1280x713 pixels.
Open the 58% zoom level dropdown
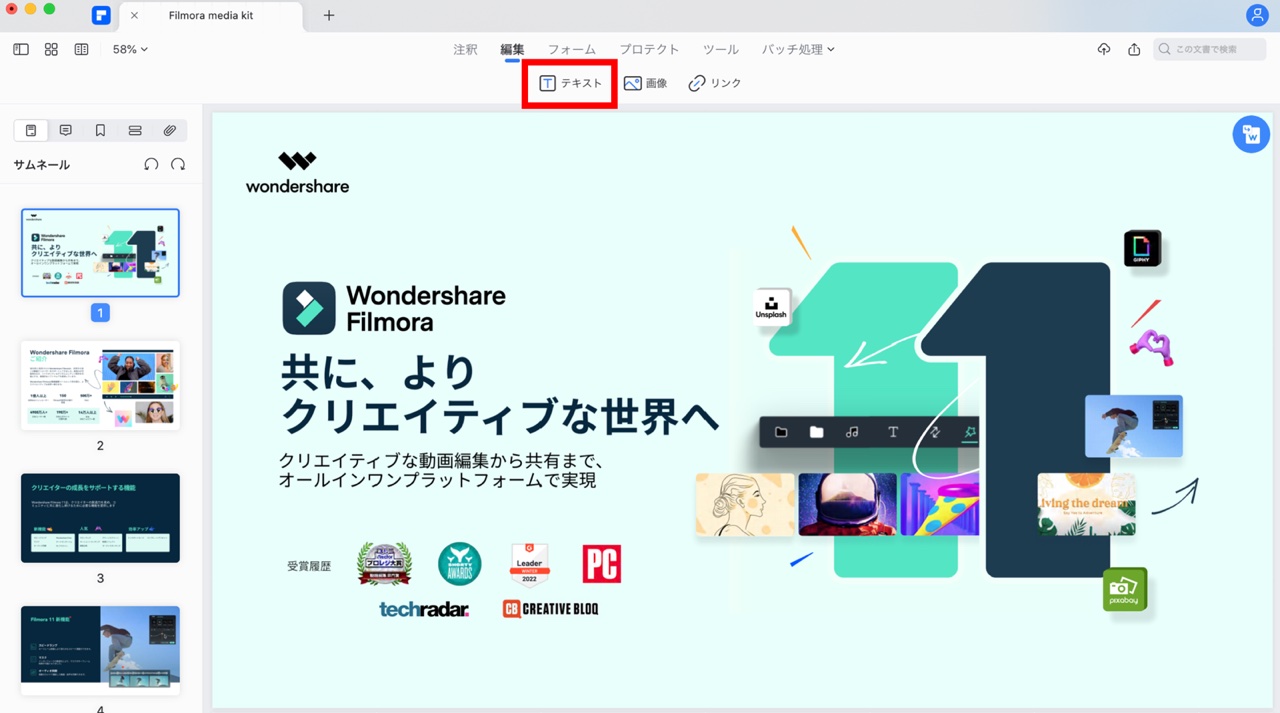130,49
